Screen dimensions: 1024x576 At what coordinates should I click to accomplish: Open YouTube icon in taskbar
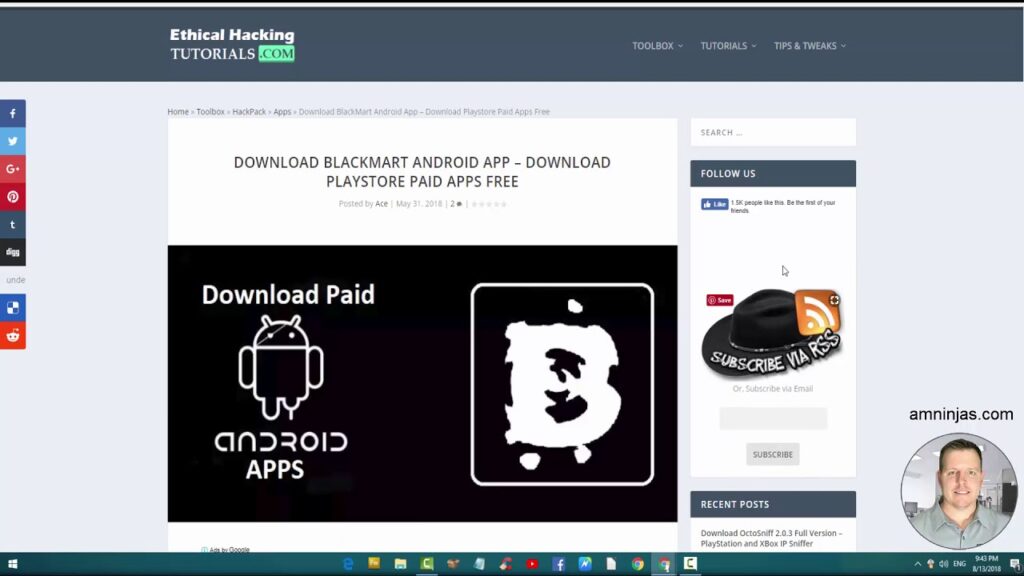click(532, 564)
